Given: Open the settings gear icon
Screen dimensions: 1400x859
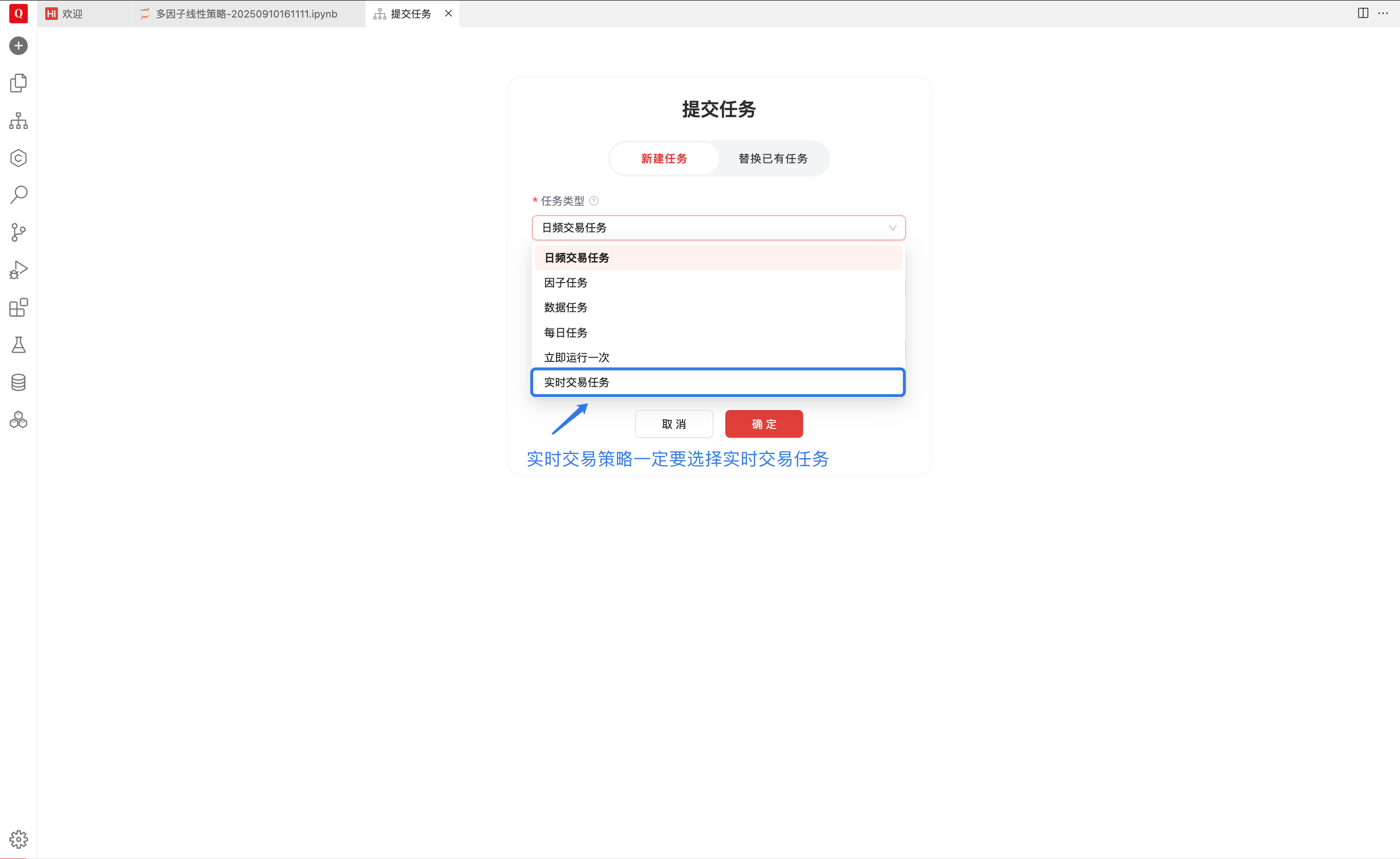Looking at the screenshot, I should pyautogui.click(x=18, y=839).
